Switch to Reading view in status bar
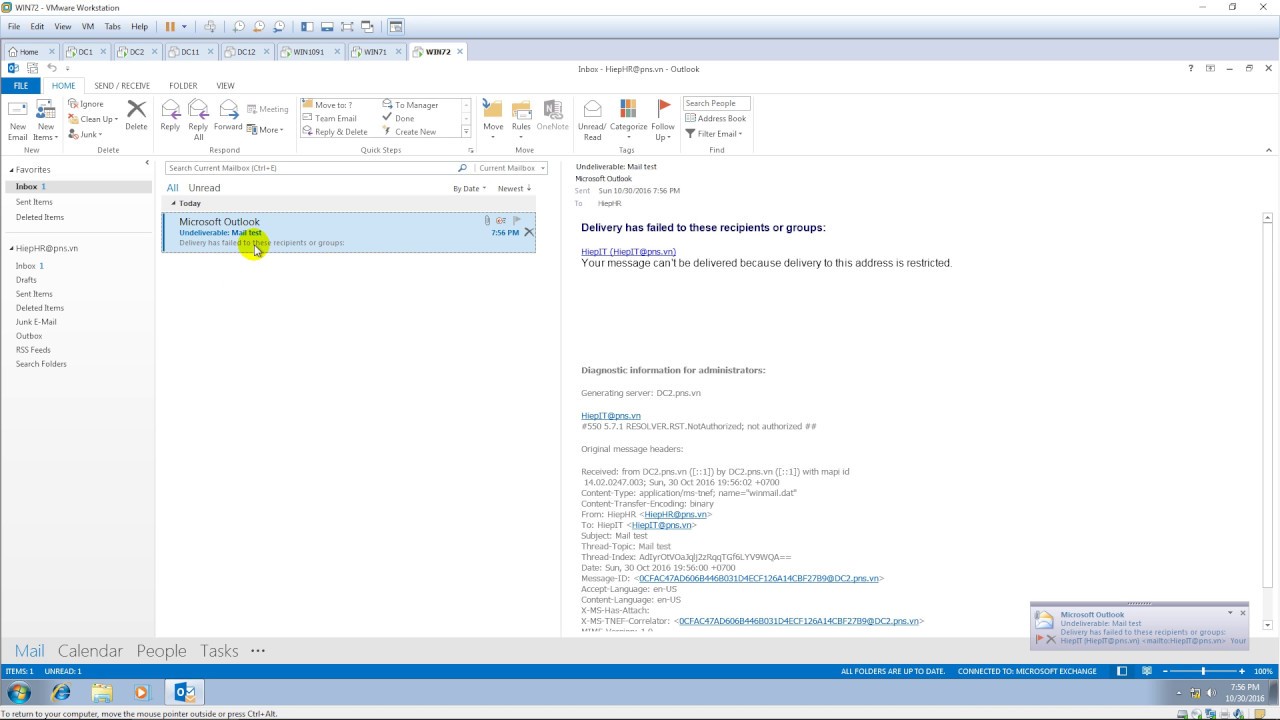1280x720 pixels. pos(1147,671)
